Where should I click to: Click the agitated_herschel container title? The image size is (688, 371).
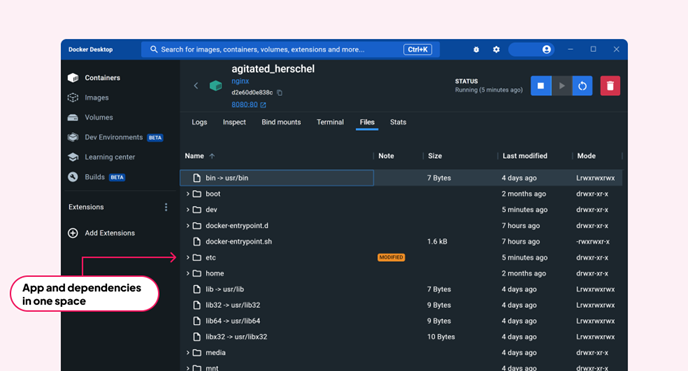pyautogui.click(x=273, y=69)
